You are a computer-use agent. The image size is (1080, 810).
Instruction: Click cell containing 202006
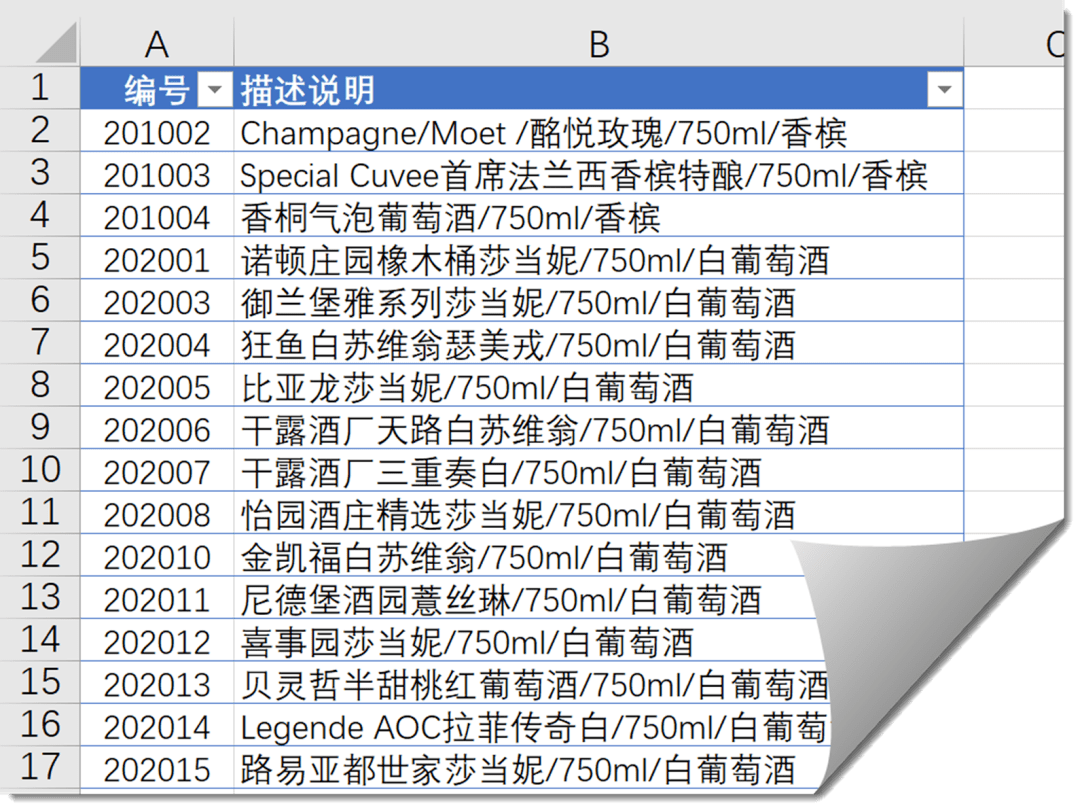(157, 429)
